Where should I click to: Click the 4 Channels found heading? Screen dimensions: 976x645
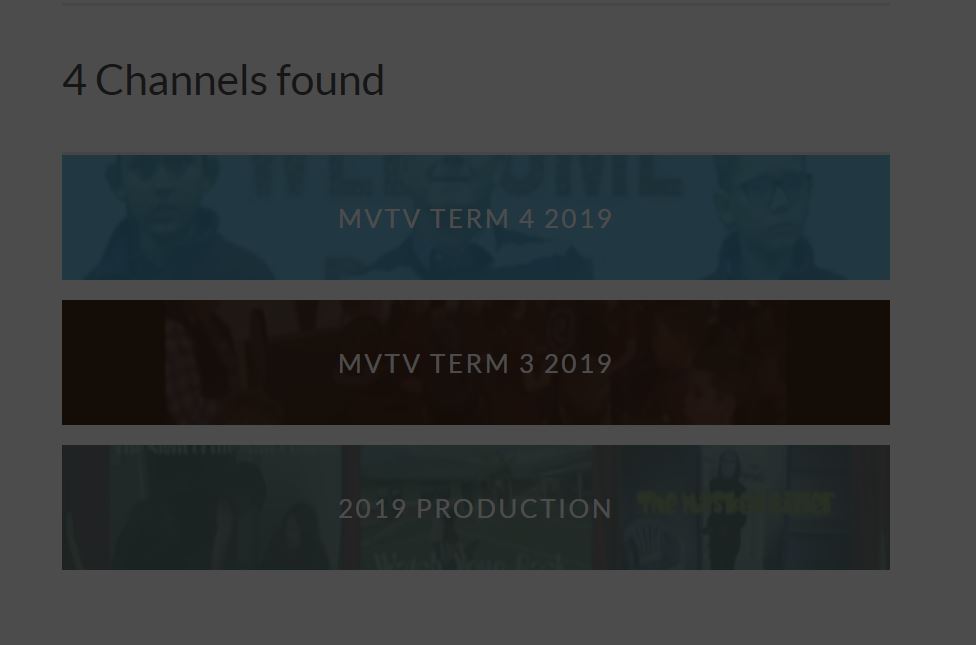223,79
